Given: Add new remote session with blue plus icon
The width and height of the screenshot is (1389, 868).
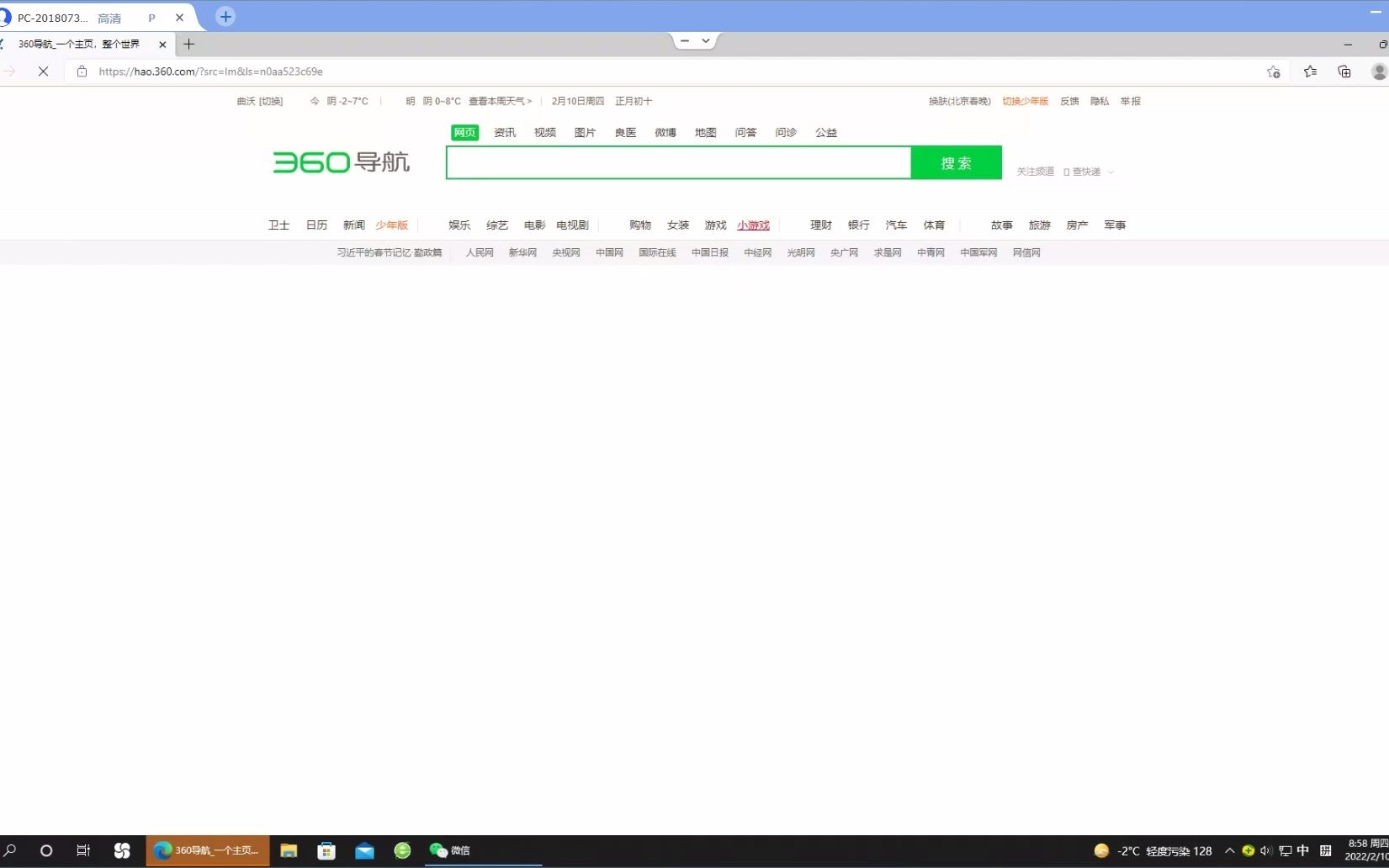Looking at the screenshot, I should coord(225,16).
